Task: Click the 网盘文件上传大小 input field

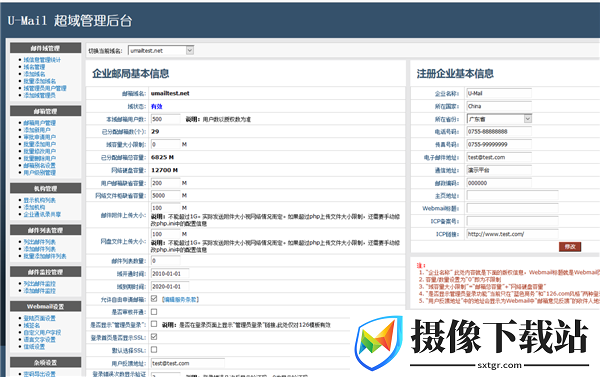Action: [165, 234]
